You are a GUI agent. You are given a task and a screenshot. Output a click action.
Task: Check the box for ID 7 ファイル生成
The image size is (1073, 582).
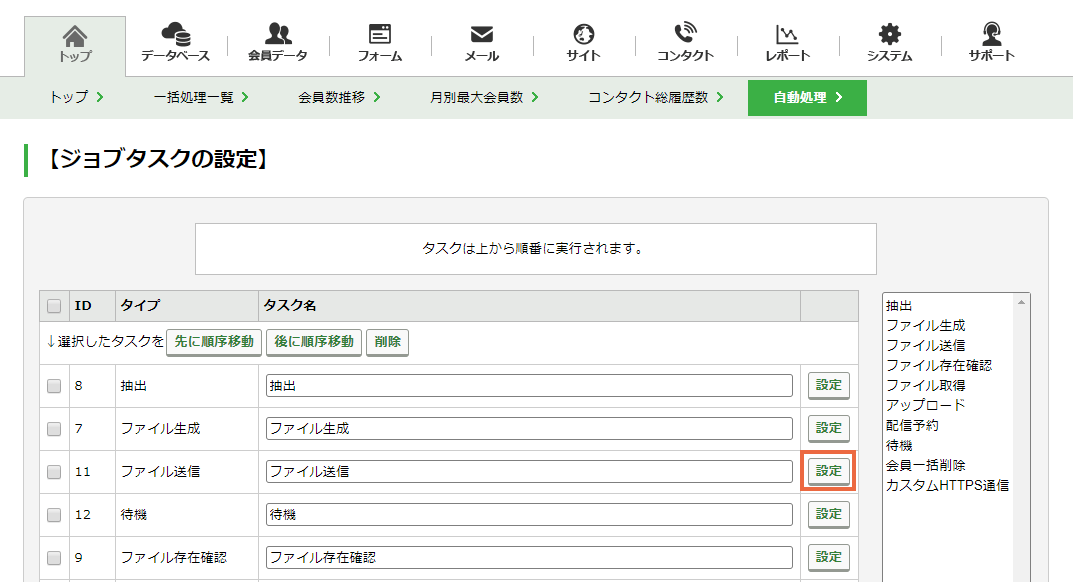click(x=54, y=429)
